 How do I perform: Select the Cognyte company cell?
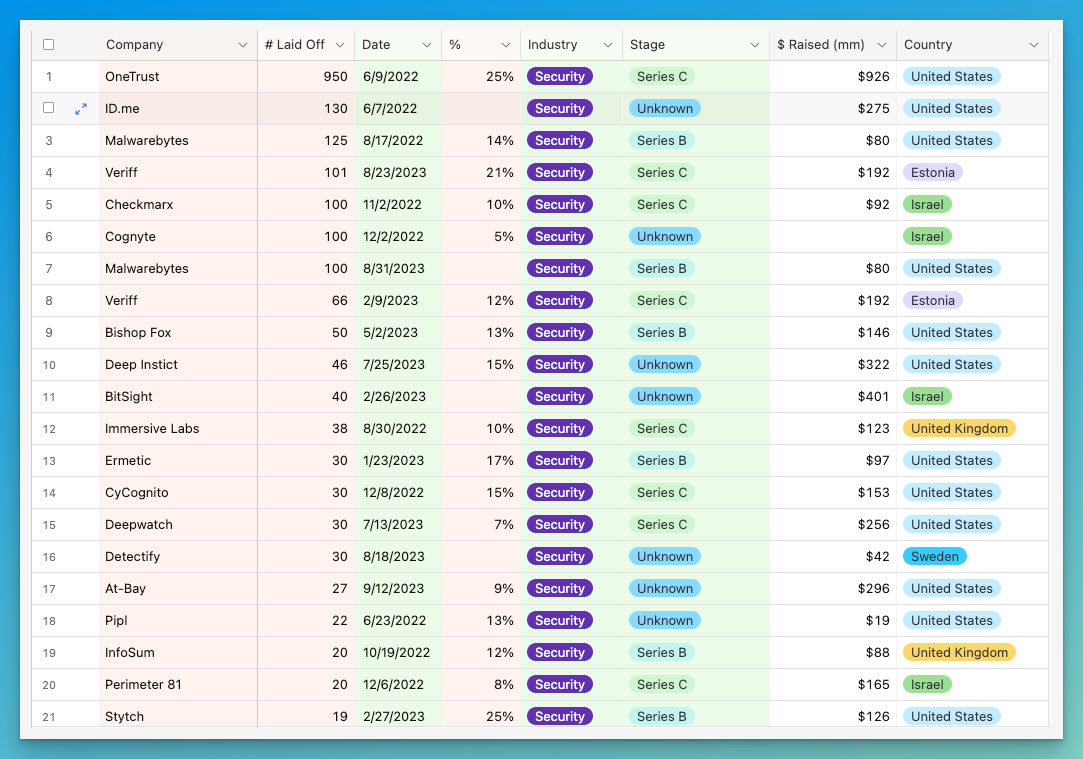[178, 236]
